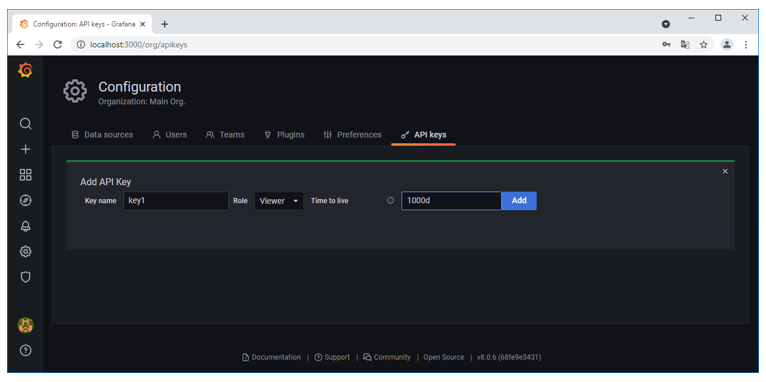Open the Server Admin shield icon
Screen dimensions: 766x382
point(25,277)
